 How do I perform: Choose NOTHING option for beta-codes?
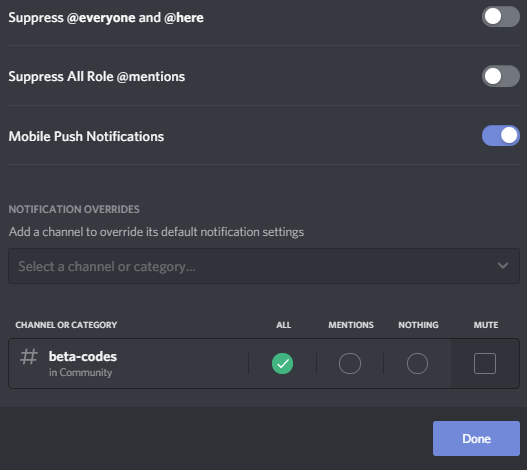417,363
